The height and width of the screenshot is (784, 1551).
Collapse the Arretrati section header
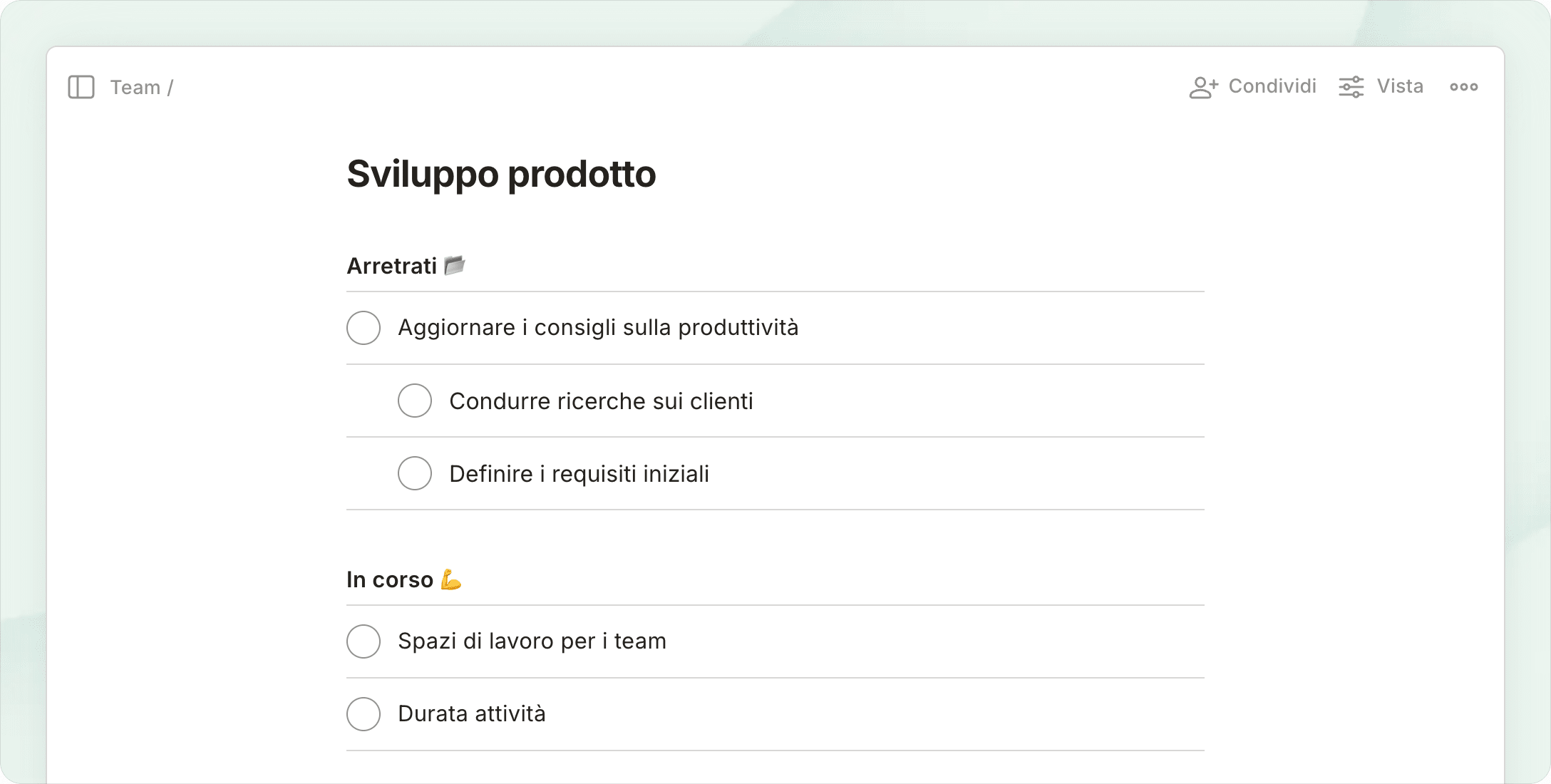tap(391, 266)
